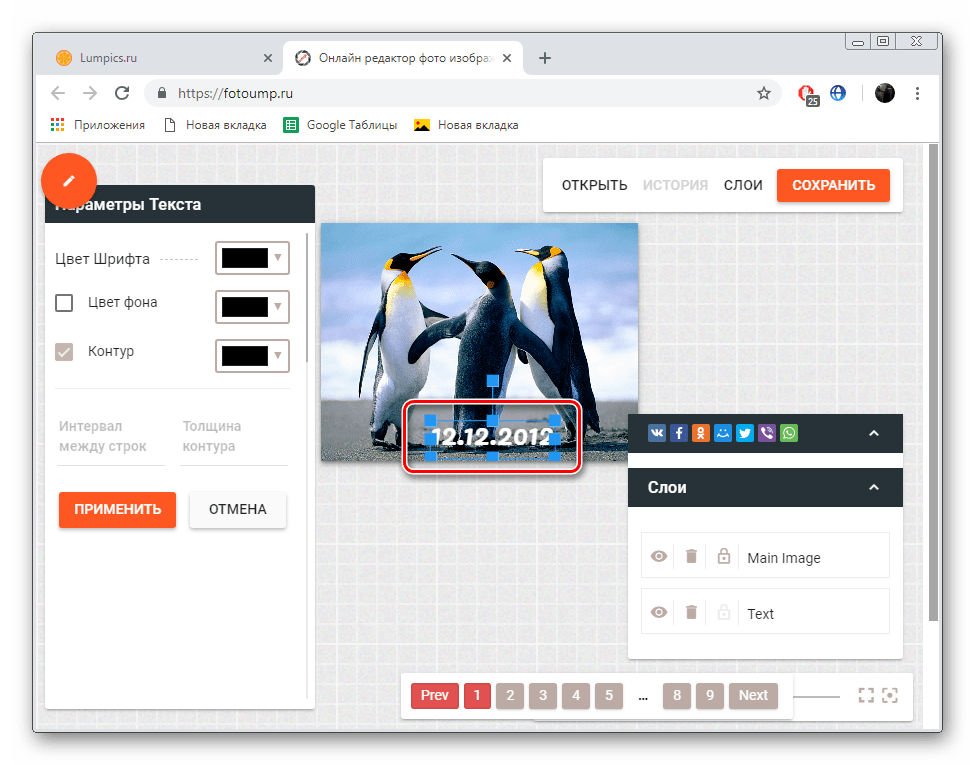This screenshot has height=765, width=975.
Task: Collapse the social share panel
Action: 873,433
